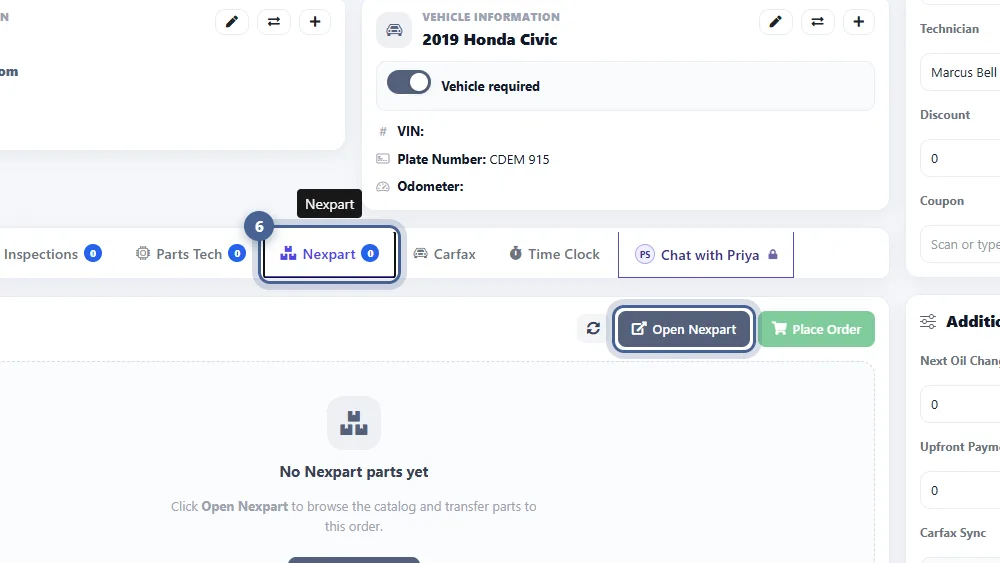Click the pencil icon in the customer card
This screenshot has width=1000, height=563.
[x=232, y=22]
